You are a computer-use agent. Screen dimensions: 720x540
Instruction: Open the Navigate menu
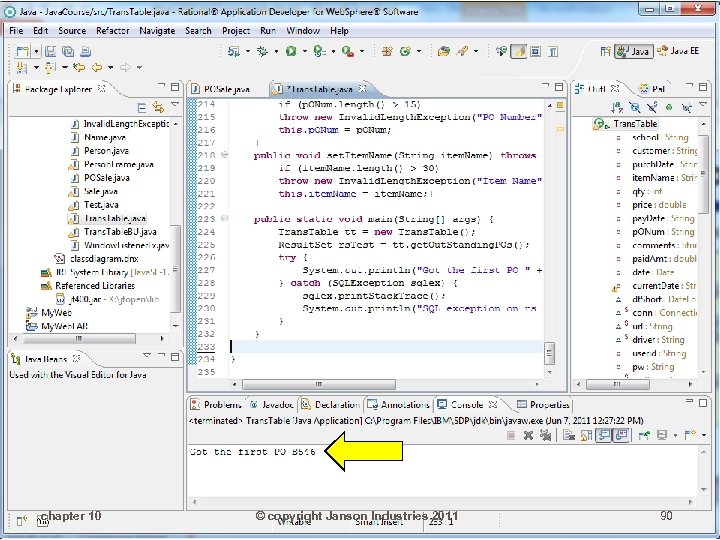[x=157, y=31]
